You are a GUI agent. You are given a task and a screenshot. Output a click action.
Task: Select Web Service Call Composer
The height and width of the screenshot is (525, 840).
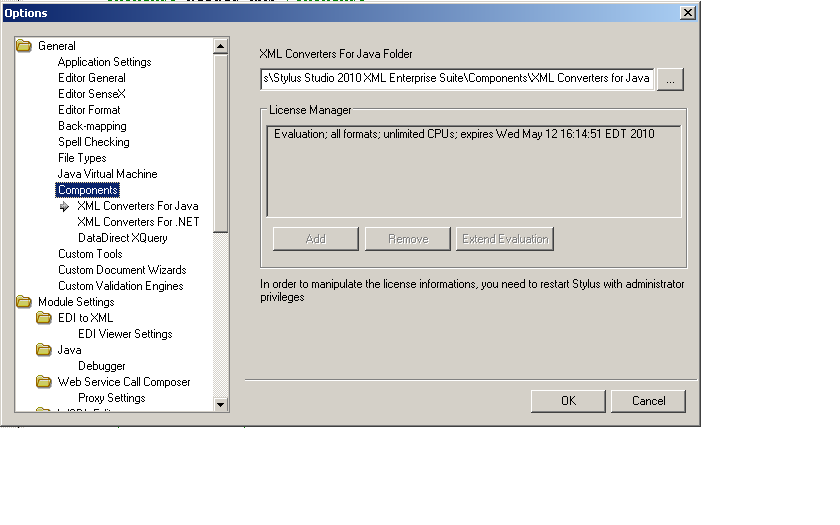click(x=124, y=382)
